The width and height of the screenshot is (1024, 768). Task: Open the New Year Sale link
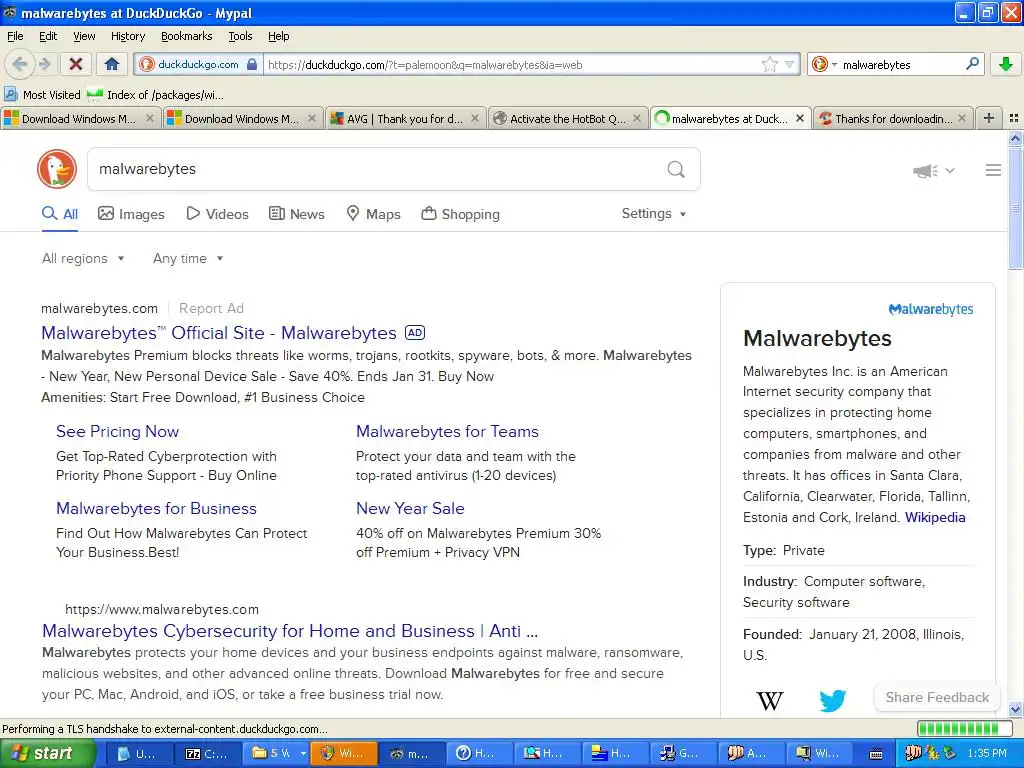point(410,509)
